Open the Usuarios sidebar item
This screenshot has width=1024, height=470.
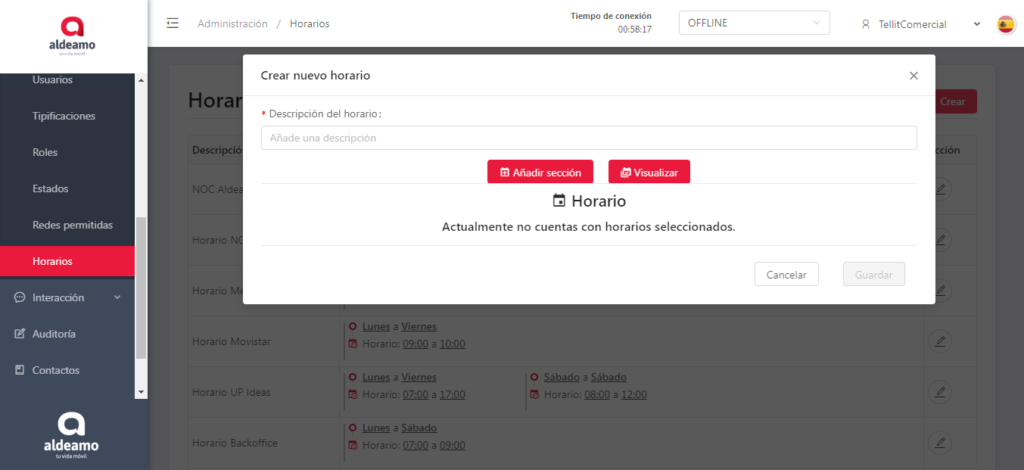tap(52, 80)
